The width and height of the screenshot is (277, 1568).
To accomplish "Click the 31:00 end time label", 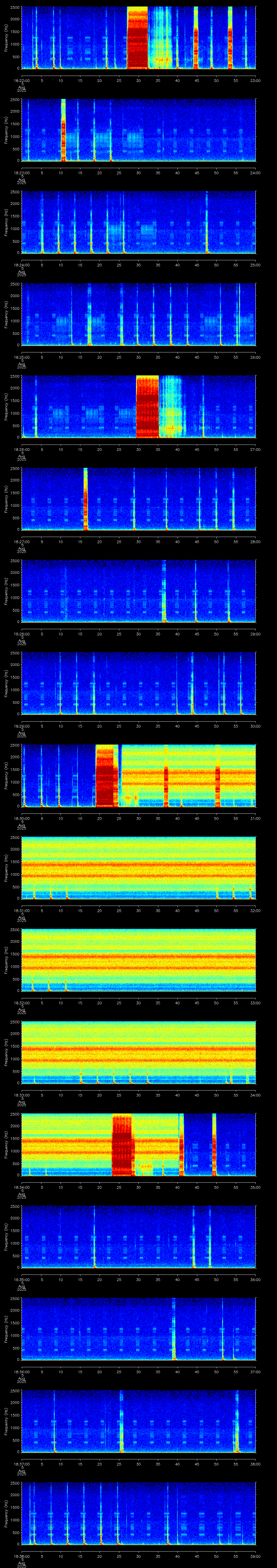I will click(x=255, y=818).
